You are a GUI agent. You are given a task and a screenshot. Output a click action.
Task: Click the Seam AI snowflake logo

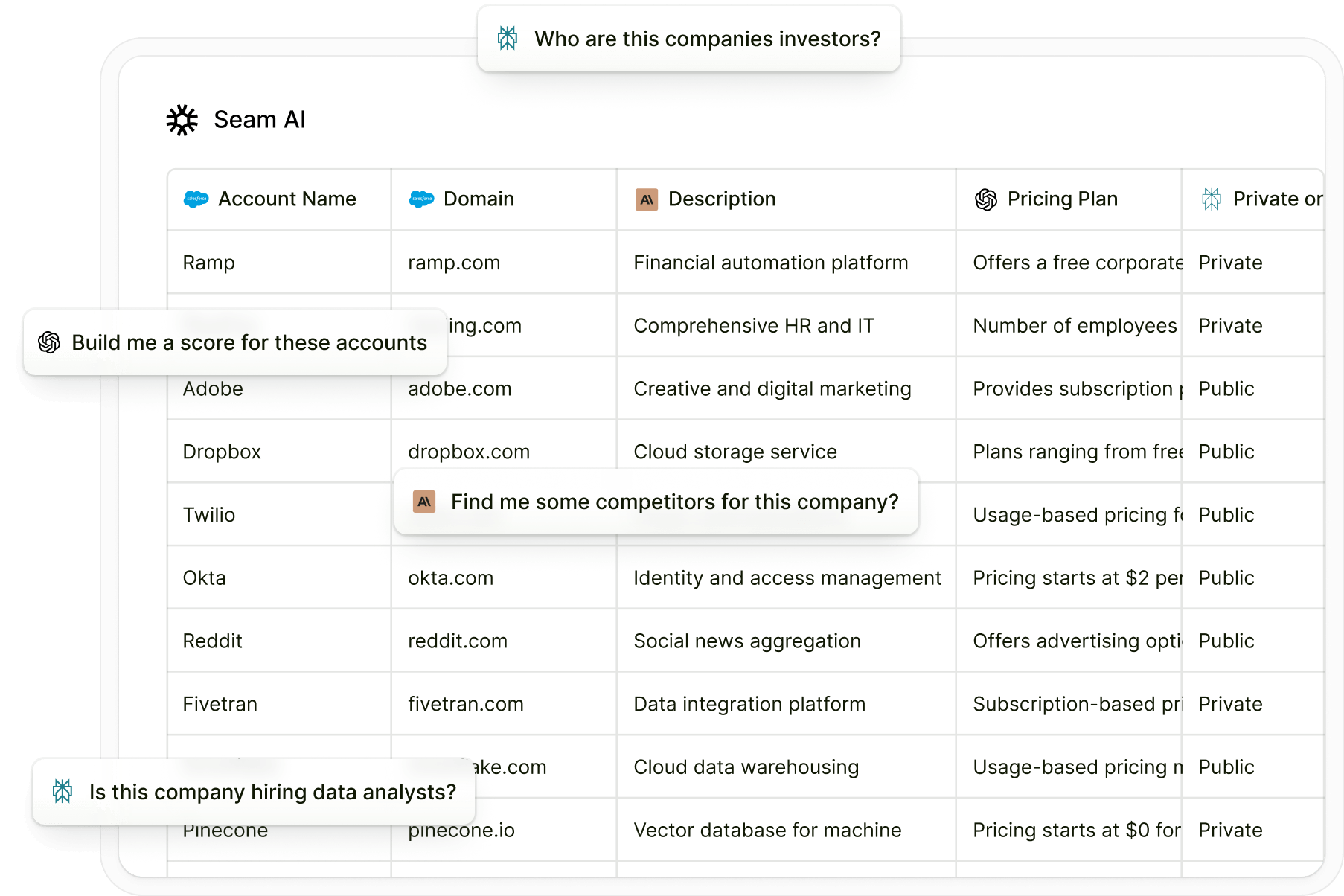click(x=182, y=120)
